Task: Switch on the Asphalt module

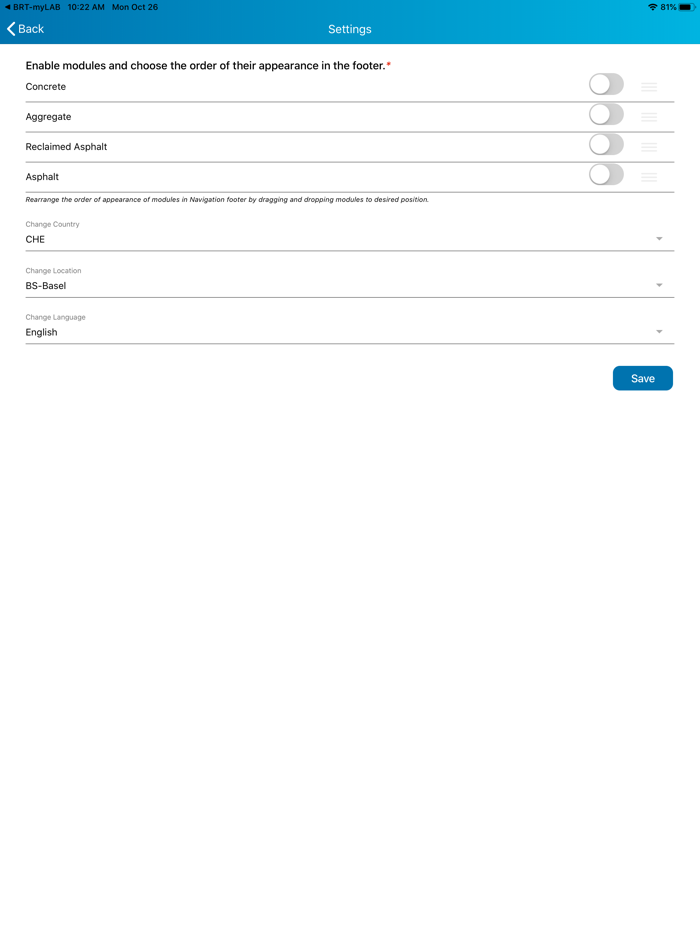Action: [606, 175]
